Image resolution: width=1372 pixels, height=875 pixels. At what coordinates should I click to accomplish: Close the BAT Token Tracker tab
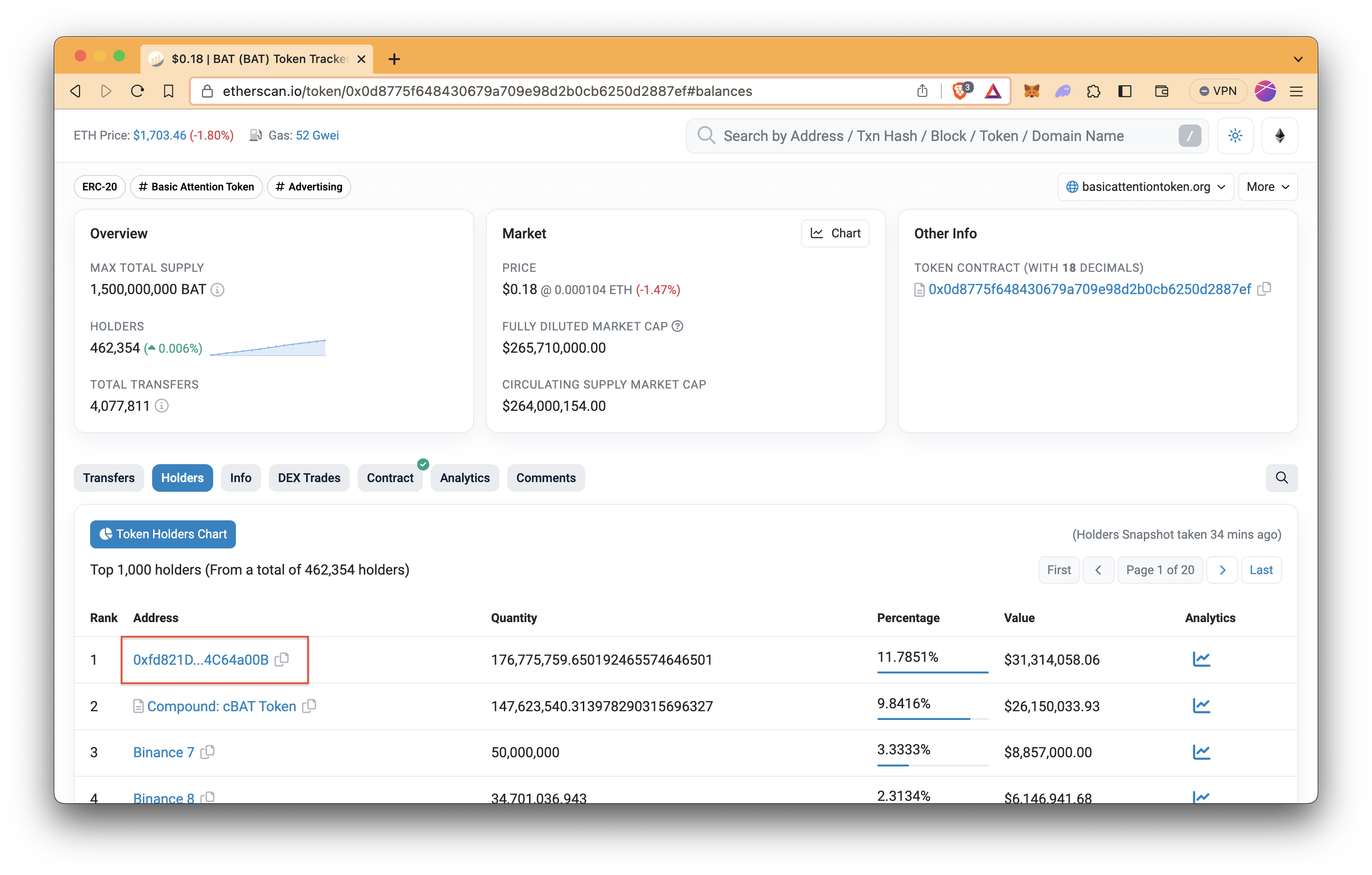click(x=361, y=59)
